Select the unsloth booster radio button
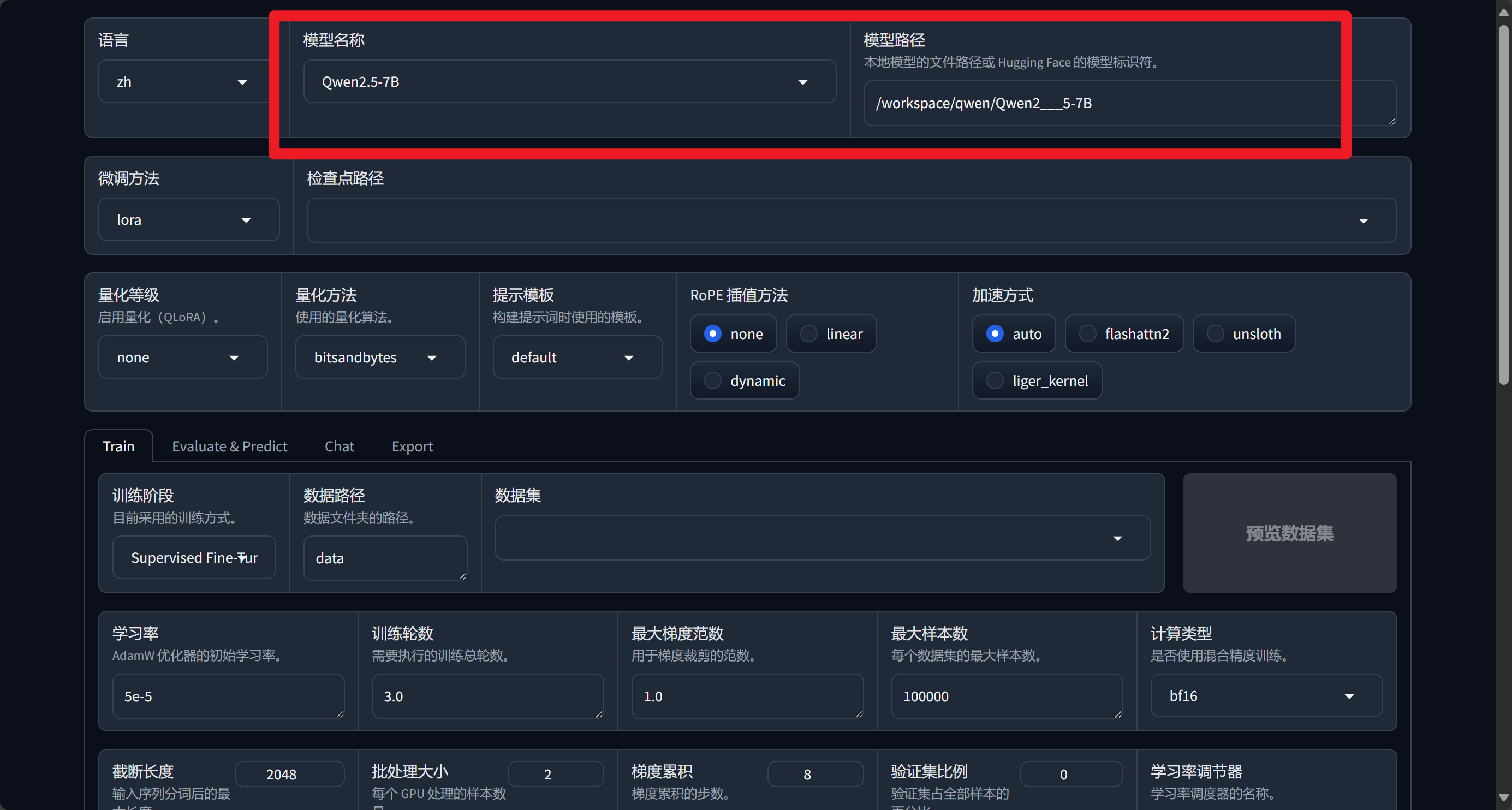 pos(1215,333)
